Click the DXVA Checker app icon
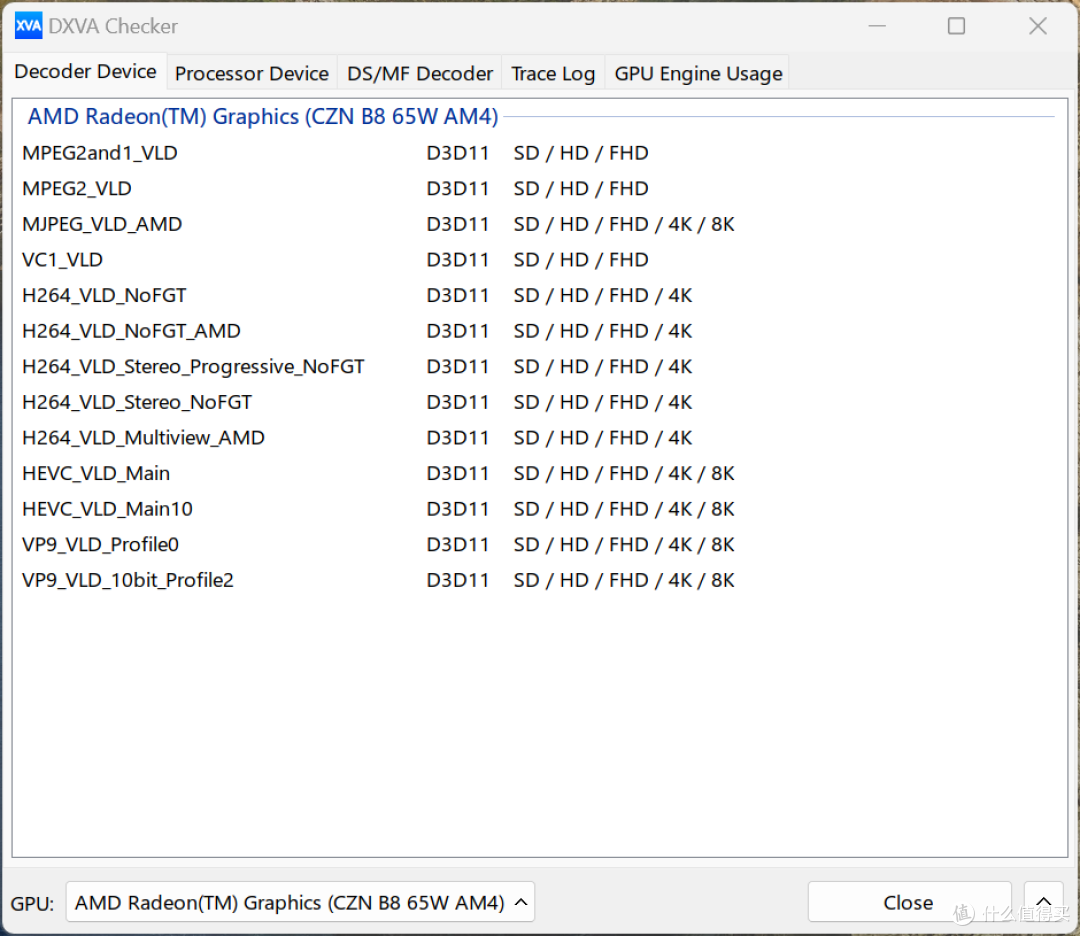Viewport: 1080px width, 936px height. pyautogui.click(x=28, y=26)
